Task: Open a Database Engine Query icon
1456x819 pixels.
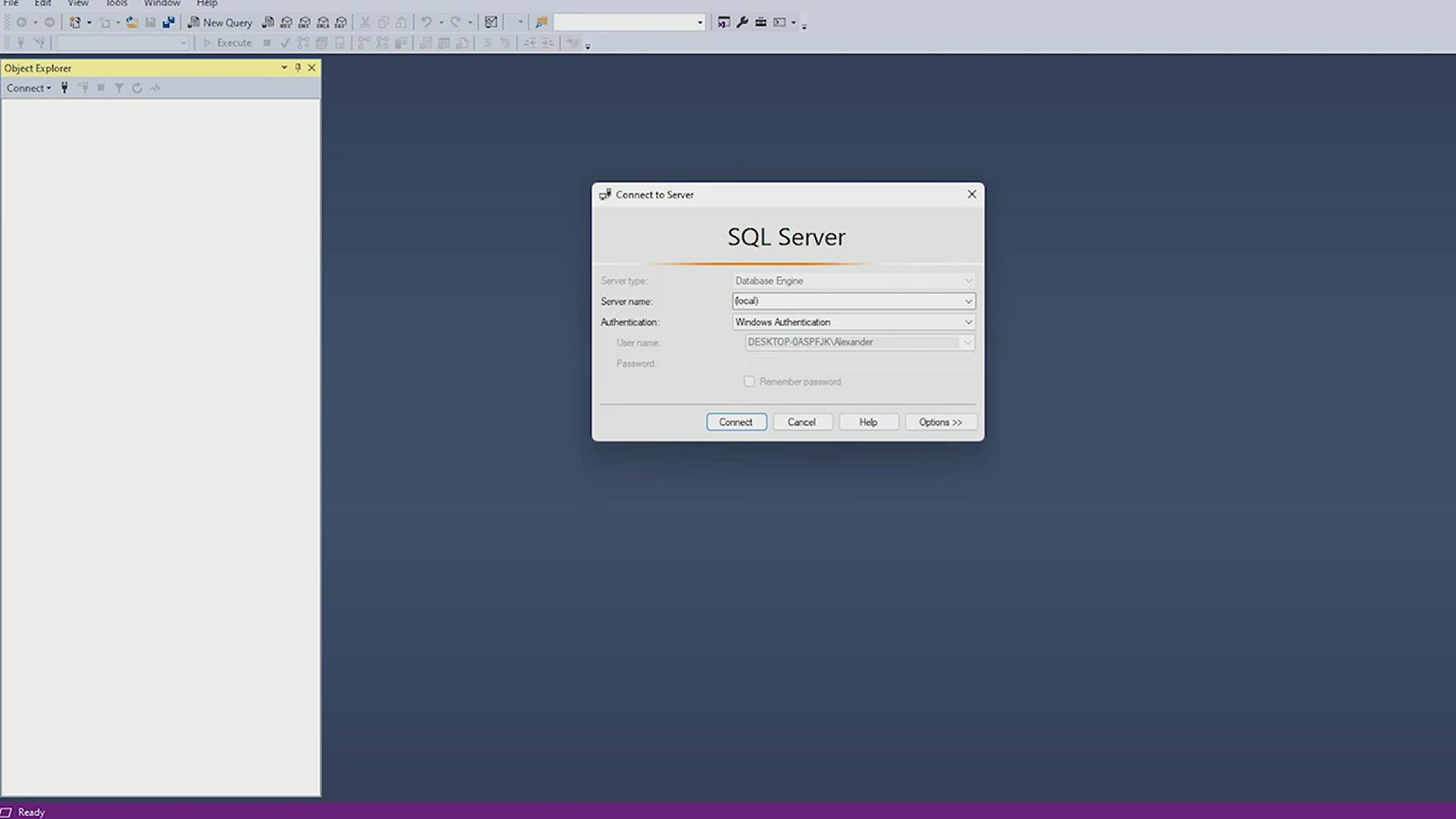Action: (268, 22)
